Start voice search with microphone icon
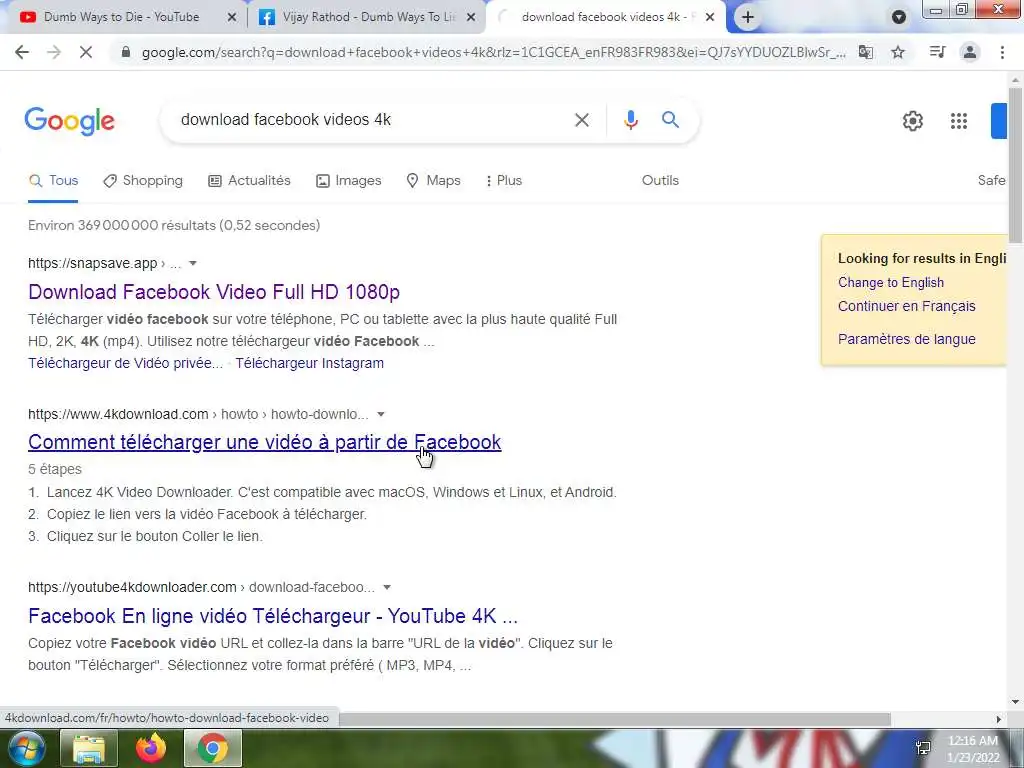The height and width of the screenshot is (768, 1024). pos(630,120)
